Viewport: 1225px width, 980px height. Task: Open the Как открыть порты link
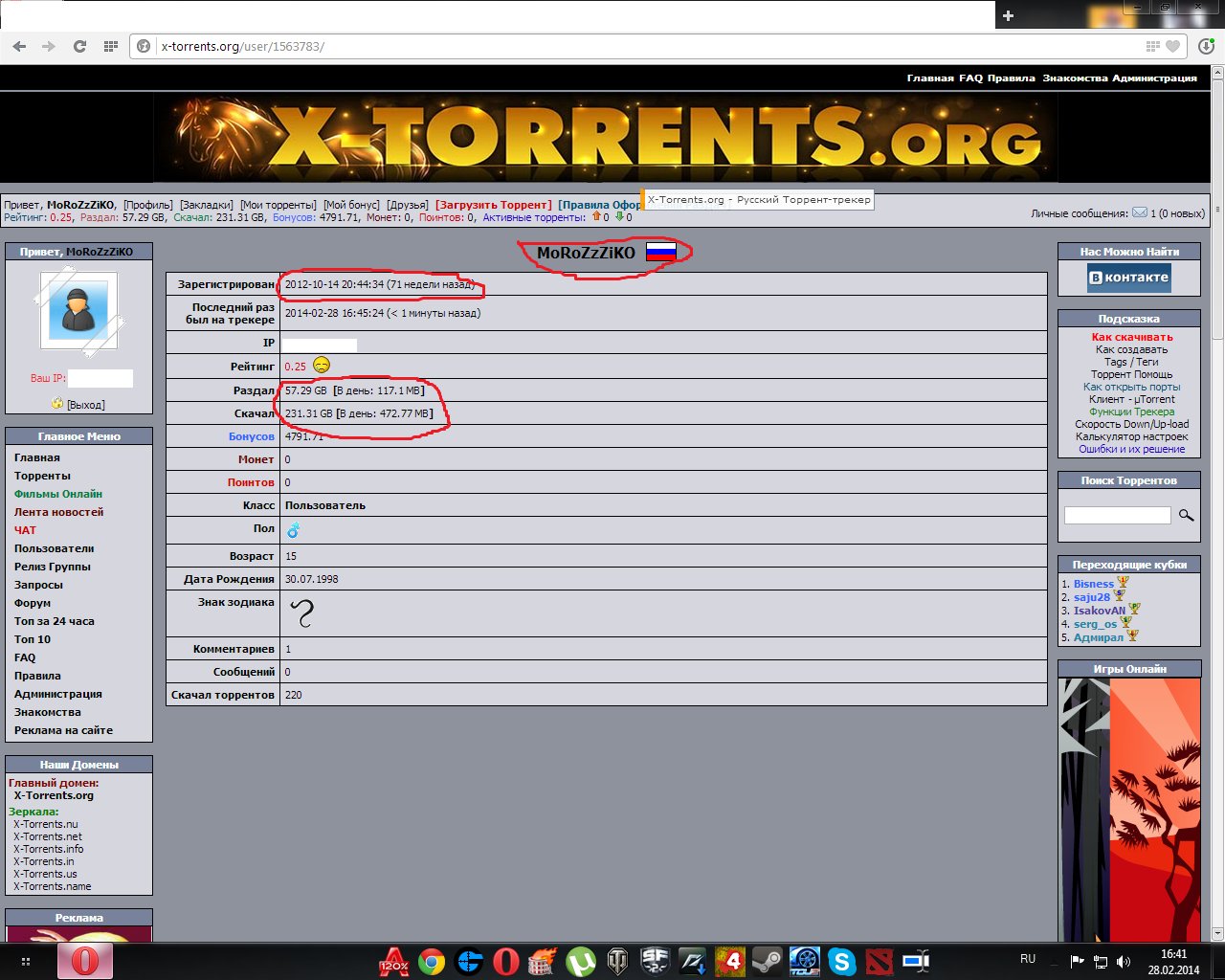1132,387
